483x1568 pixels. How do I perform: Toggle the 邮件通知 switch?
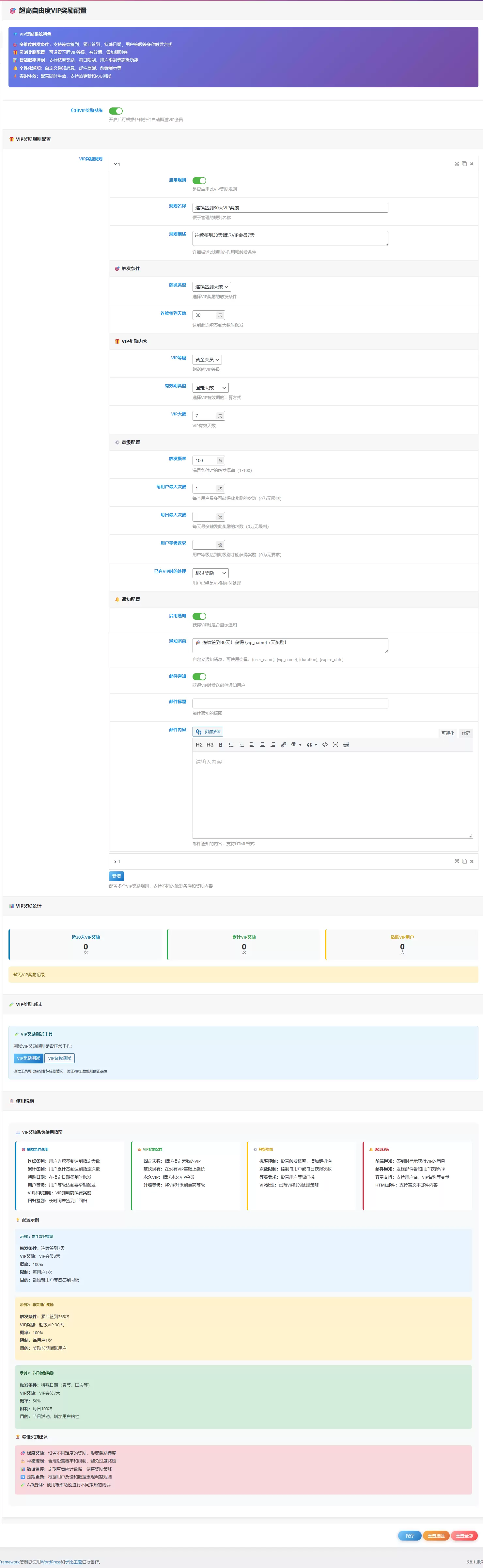point(199,676)
